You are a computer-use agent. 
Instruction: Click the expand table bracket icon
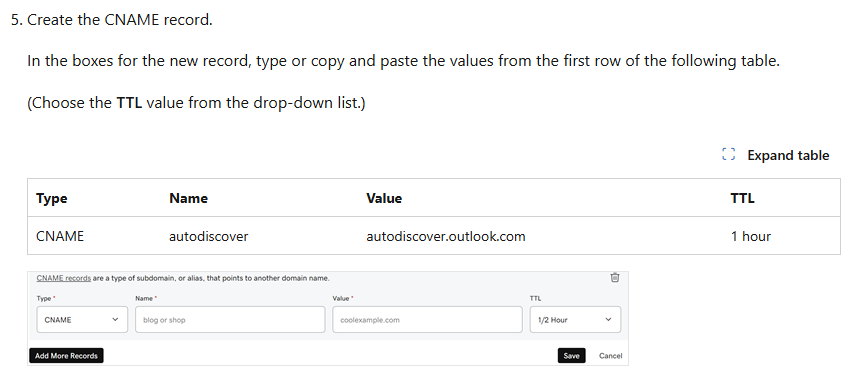728,155
